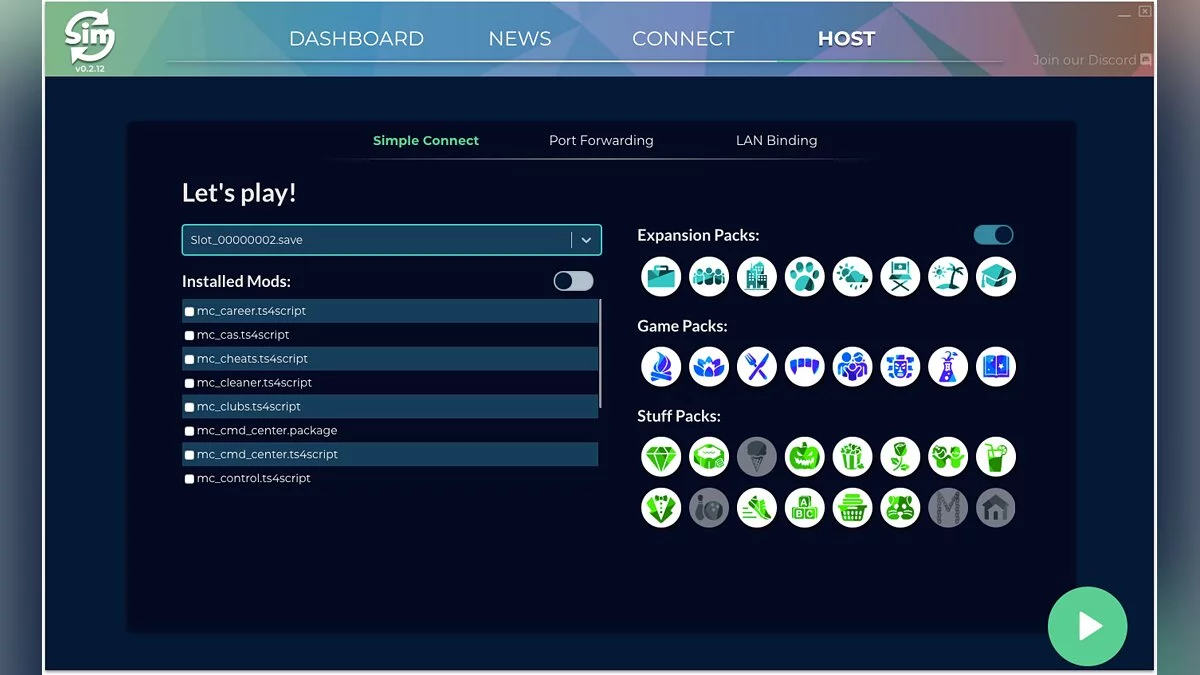Tick the mc_cmd_center.package checkbox
The width and height of the screenshot is (1200, 675).
click(x=190, y=431)
